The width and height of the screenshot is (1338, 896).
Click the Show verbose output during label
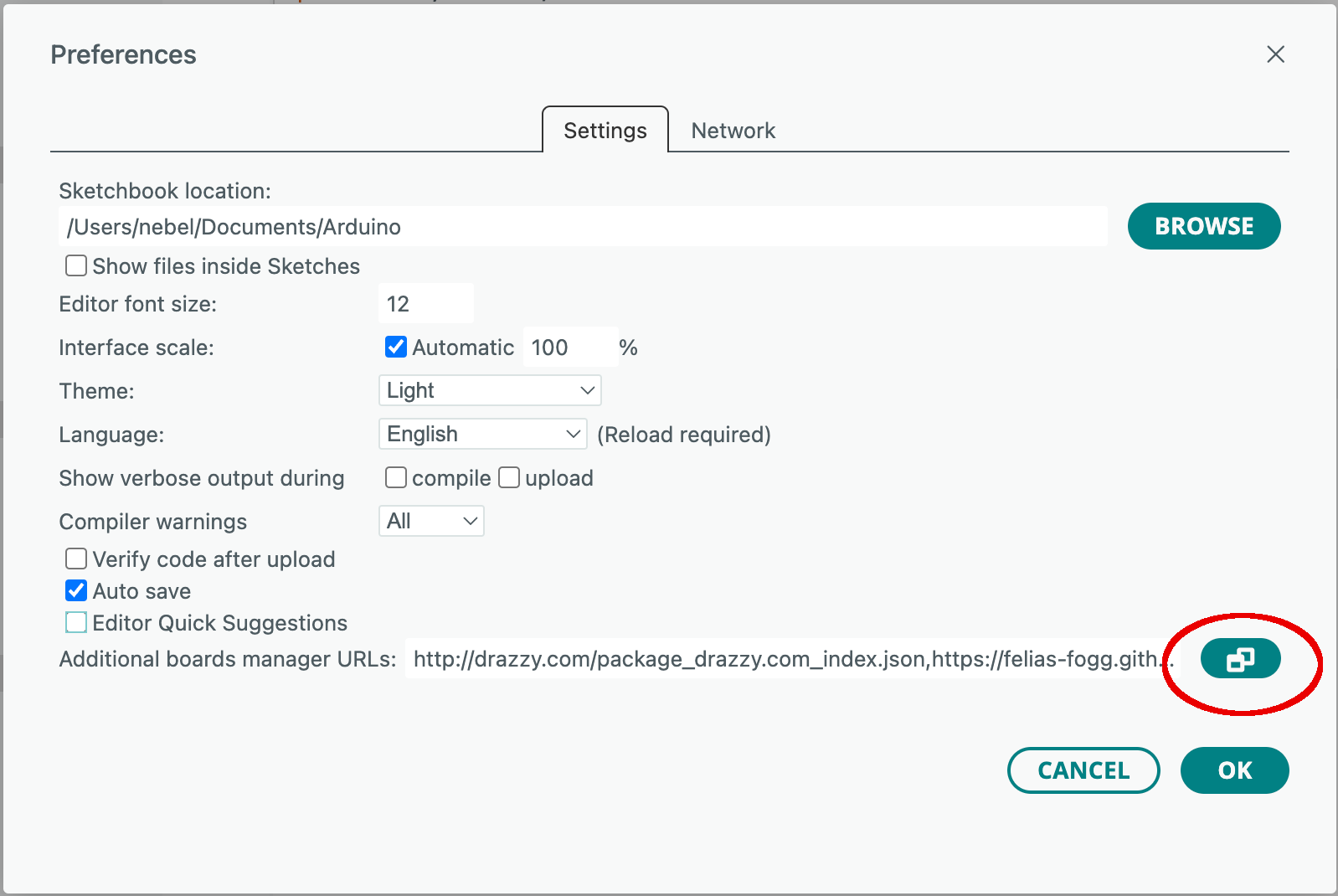click(x=202, y=478)
